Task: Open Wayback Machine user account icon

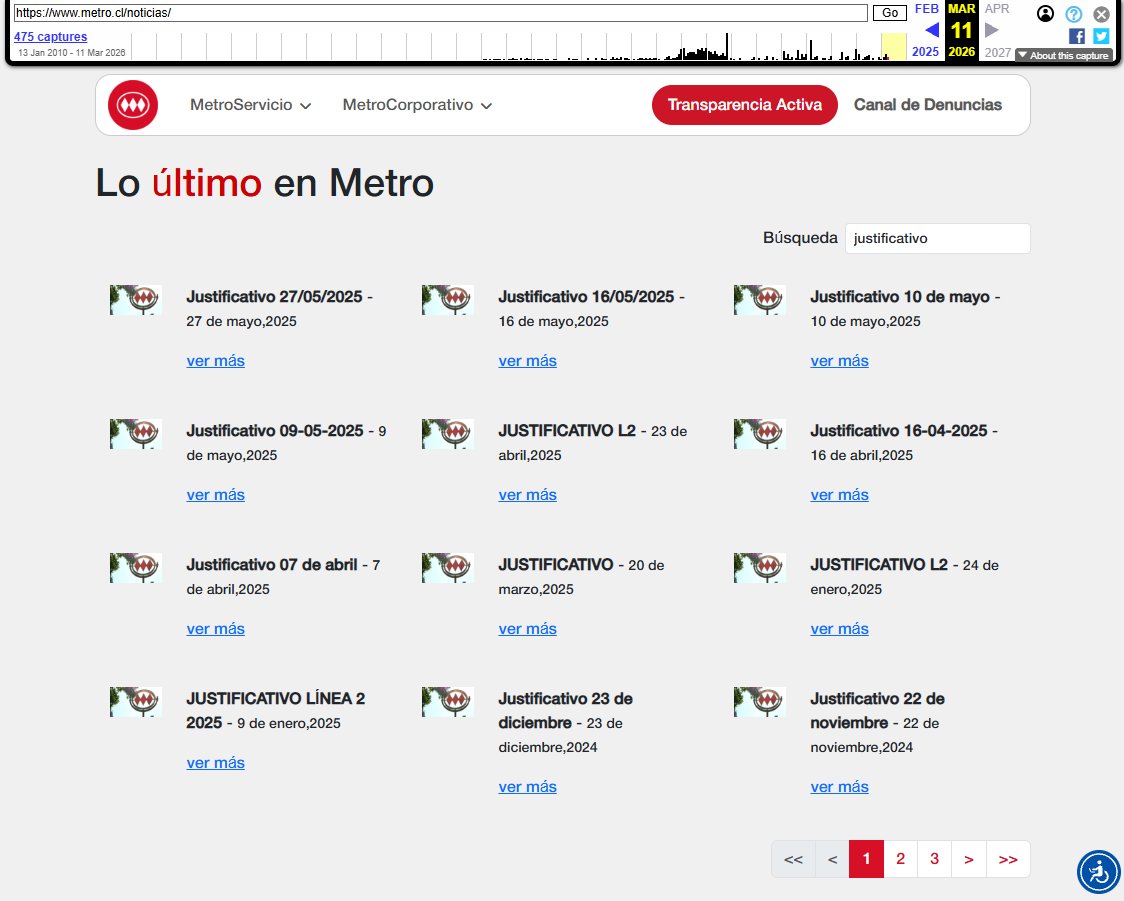Action: click(1045, 14)
